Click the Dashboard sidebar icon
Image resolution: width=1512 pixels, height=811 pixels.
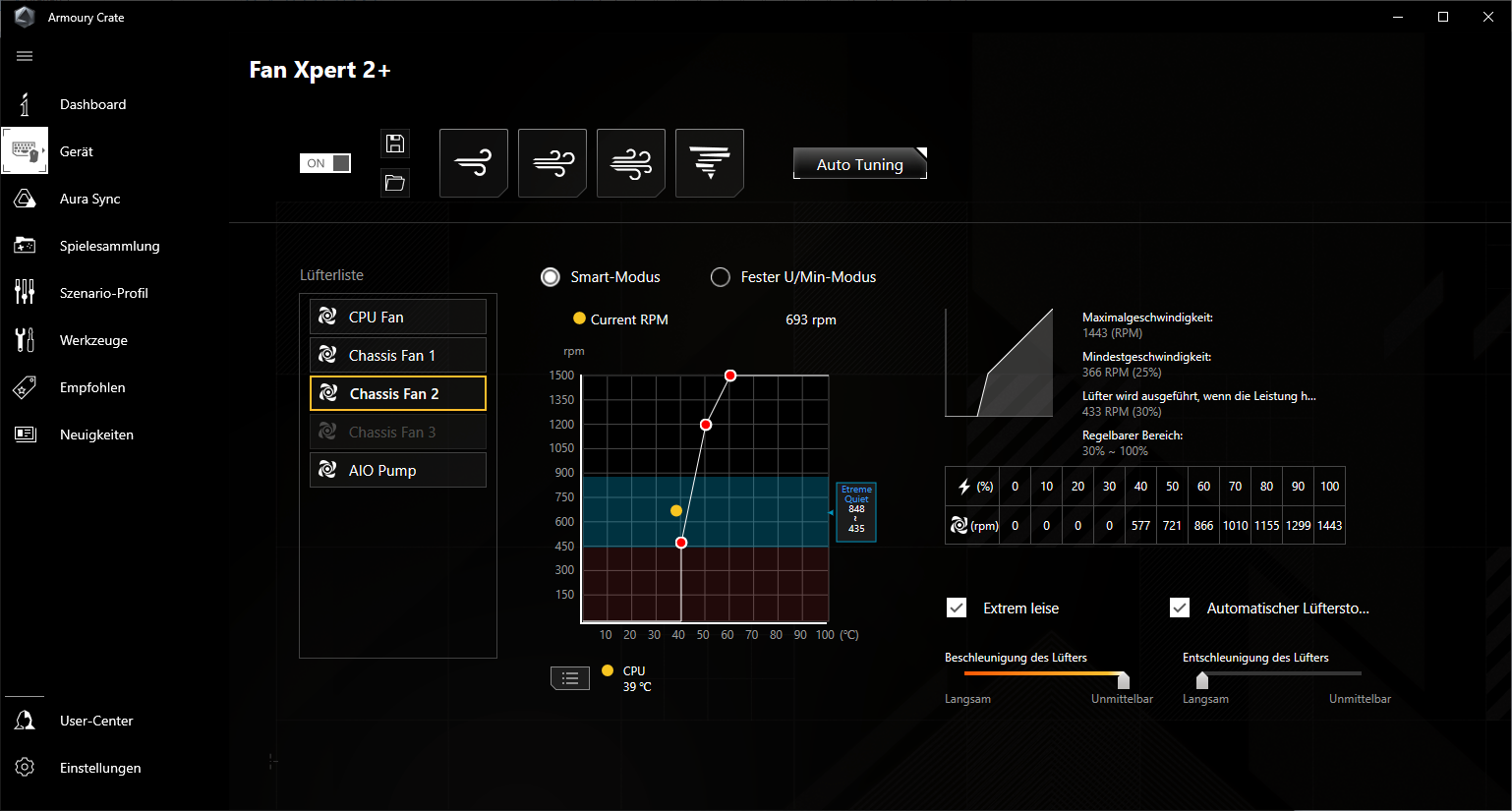point(25,104)
